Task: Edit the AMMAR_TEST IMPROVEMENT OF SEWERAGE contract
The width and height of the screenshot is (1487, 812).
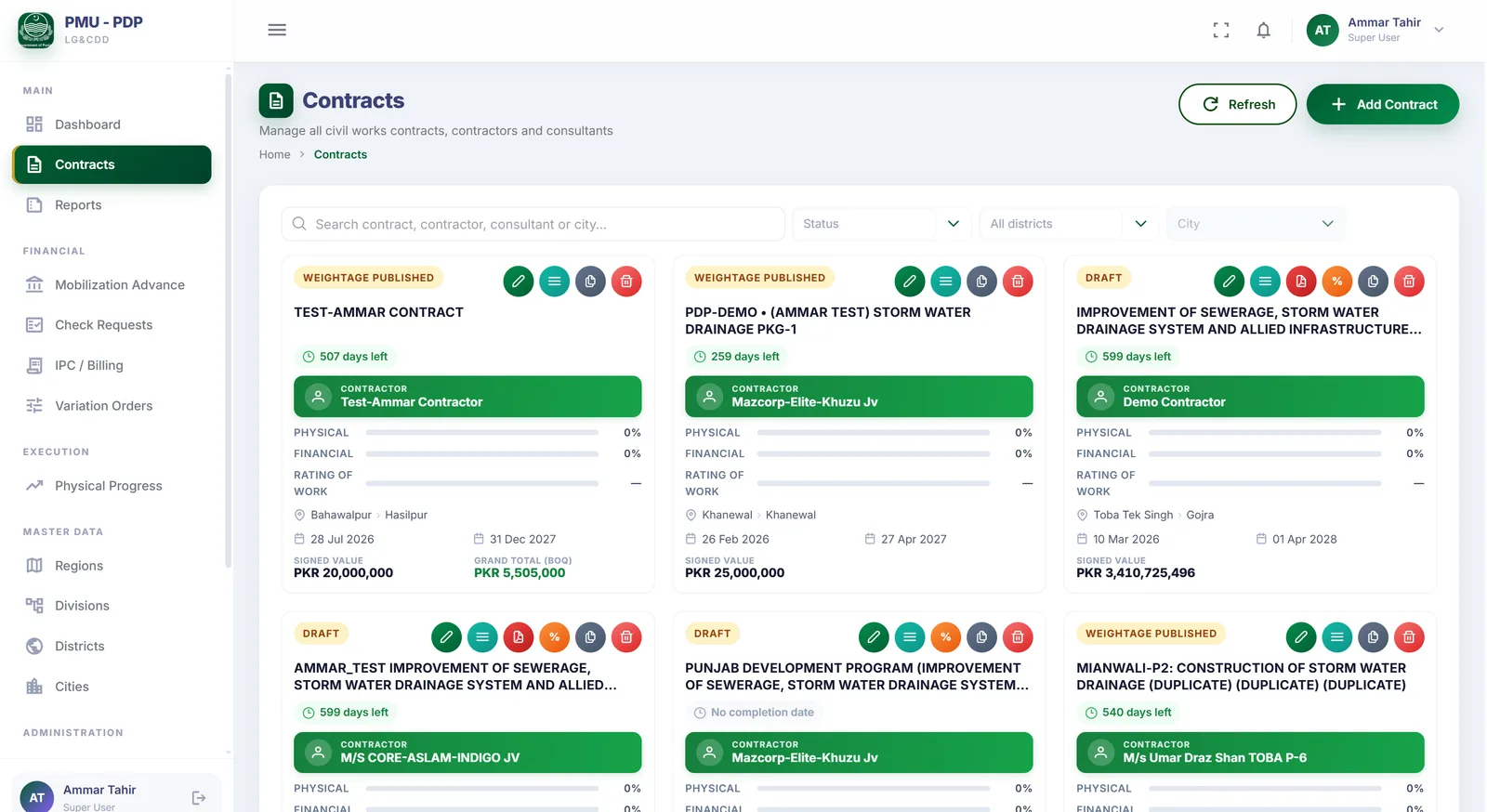Action: pos(446,637)
